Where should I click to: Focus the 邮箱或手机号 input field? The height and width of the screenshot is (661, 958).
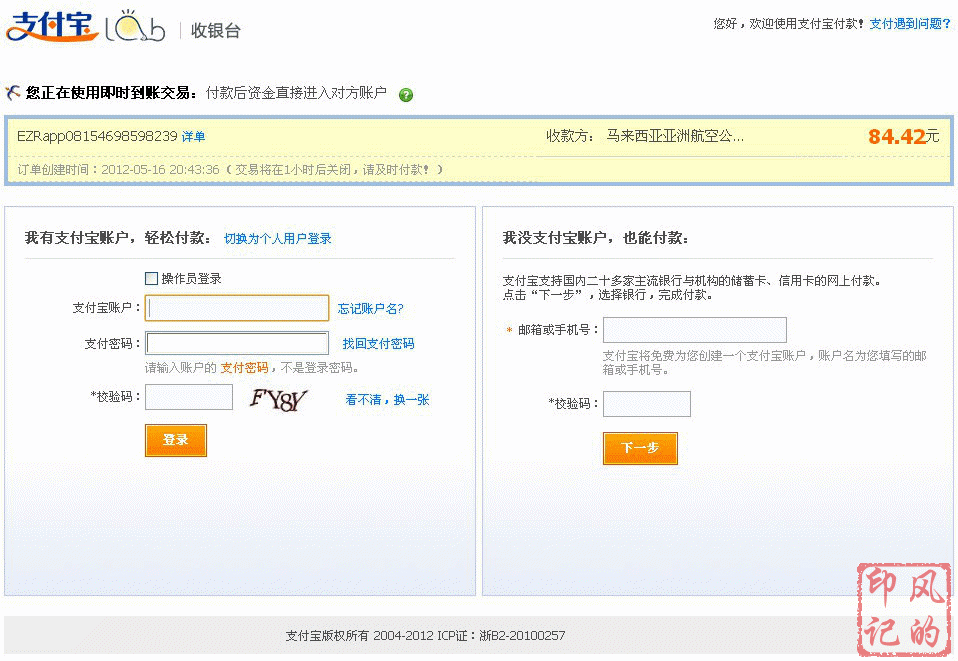pos(695,330)
